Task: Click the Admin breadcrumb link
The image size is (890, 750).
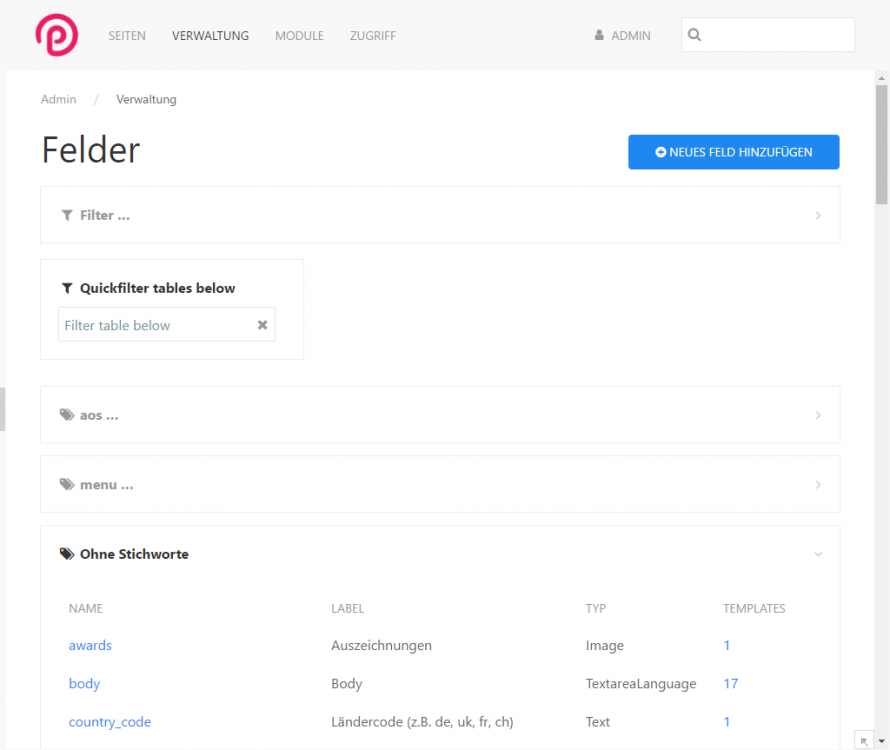Action: tap(58, 99)
